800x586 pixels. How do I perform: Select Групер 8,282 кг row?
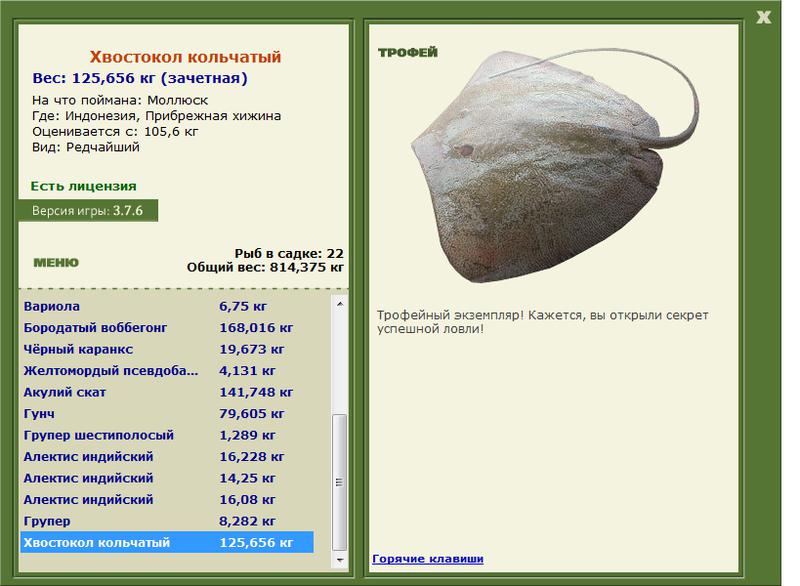pos(167,521)
